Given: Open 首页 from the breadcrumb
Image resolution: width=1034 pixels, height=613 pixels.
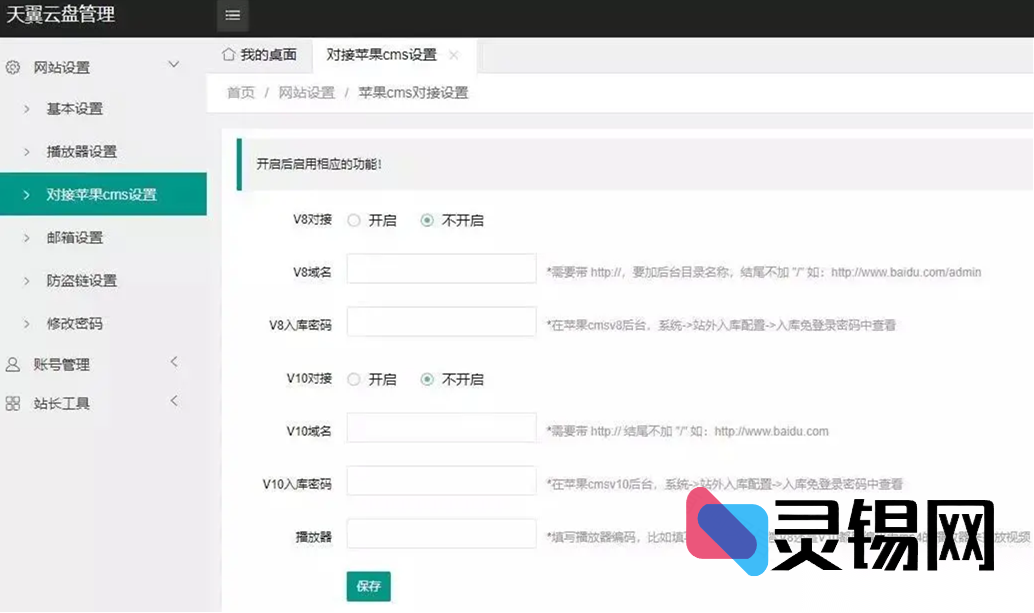Looking at the screenshot, I should [x=240, y=92].
